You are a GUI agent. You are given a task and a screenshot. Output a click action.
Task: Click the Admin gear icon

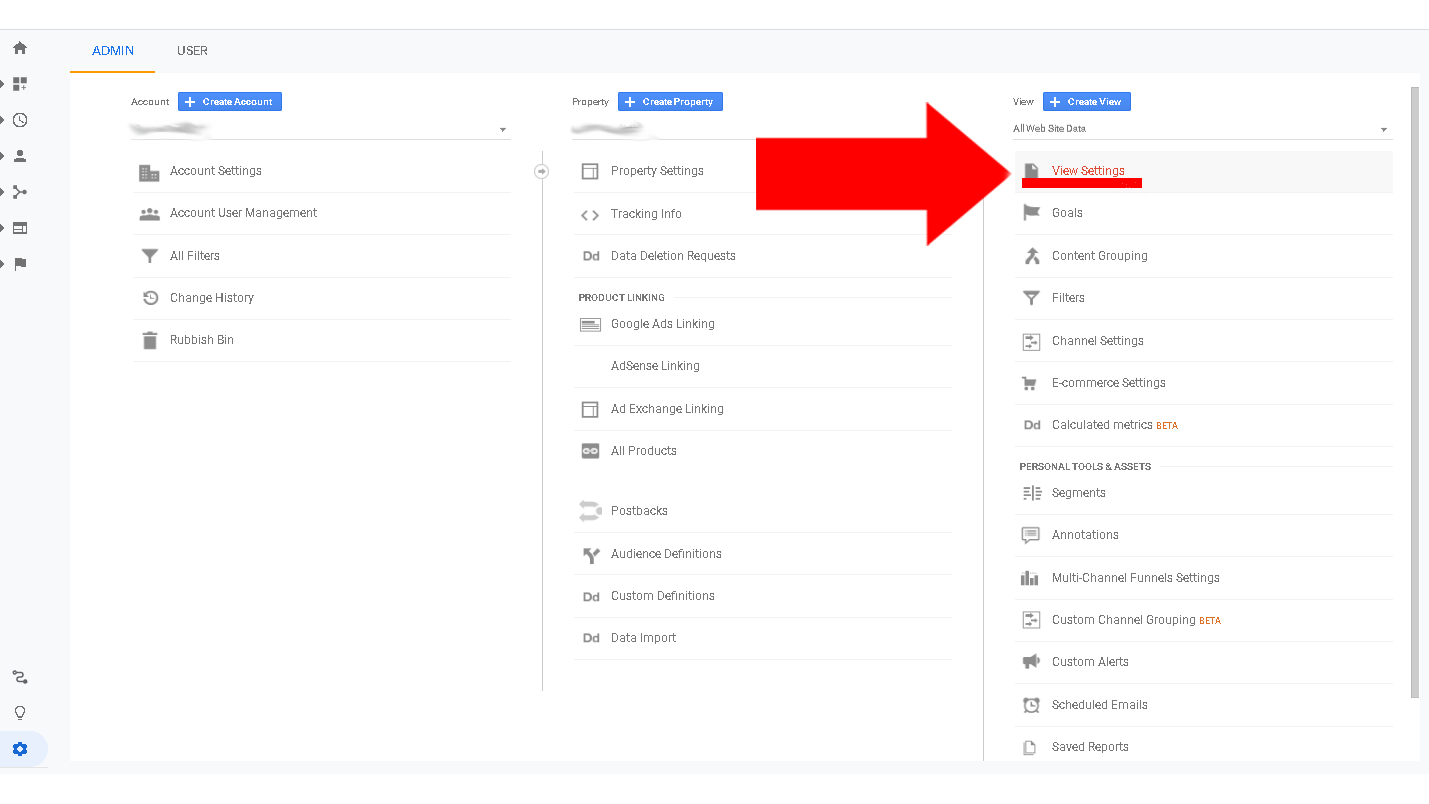(x=20, y=749)
